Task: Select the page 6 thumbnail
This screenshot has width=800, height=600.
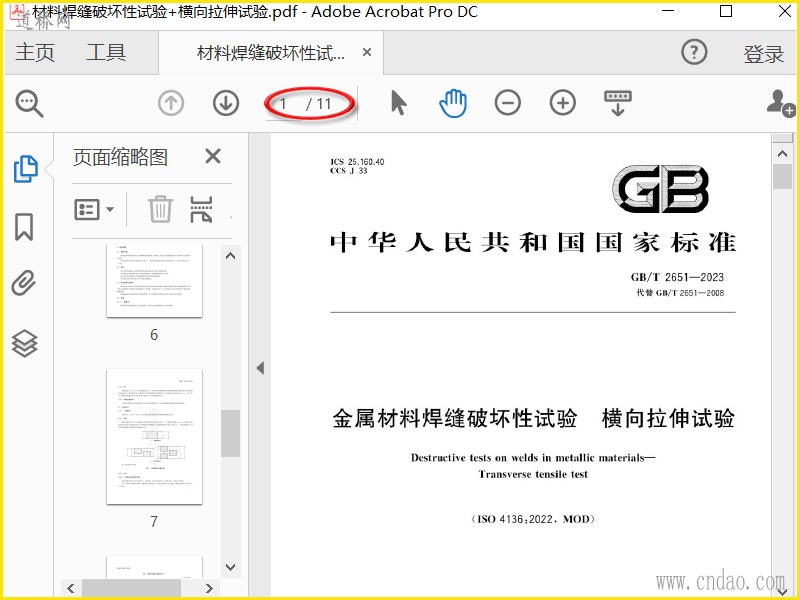Action: (154, 281)
